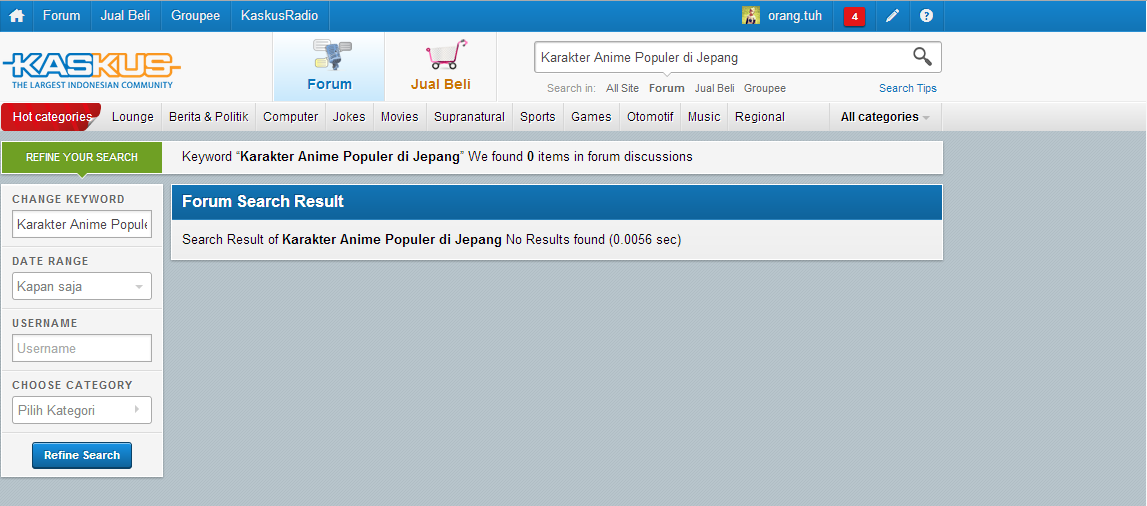Open the notifications badge showing 4
Viewport: 1147px width, 506px height.
click(x=854, y=16)
